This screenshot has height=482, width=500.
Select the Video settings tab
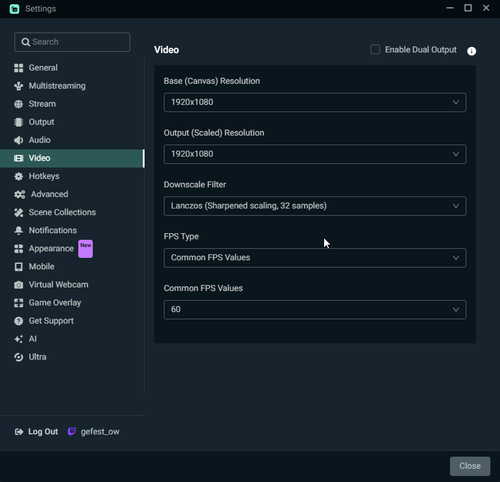72,158
